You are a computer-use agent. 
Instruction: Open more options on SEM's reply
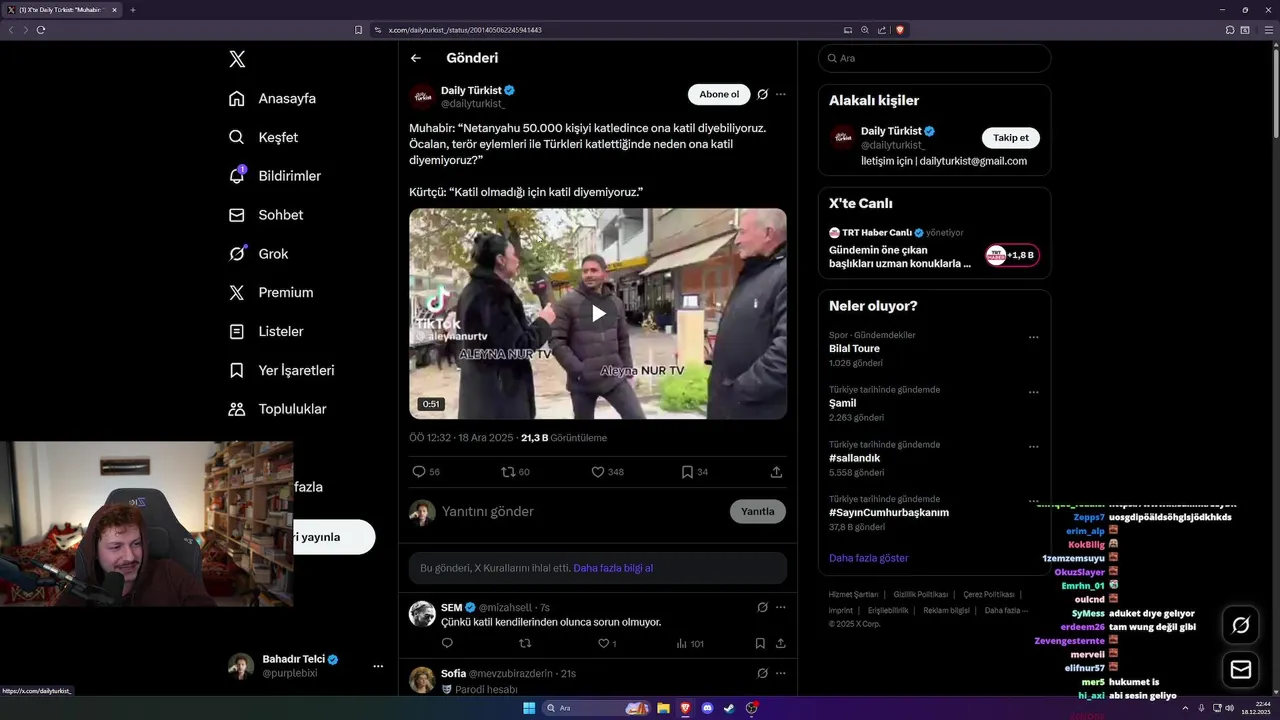[781, 607]
